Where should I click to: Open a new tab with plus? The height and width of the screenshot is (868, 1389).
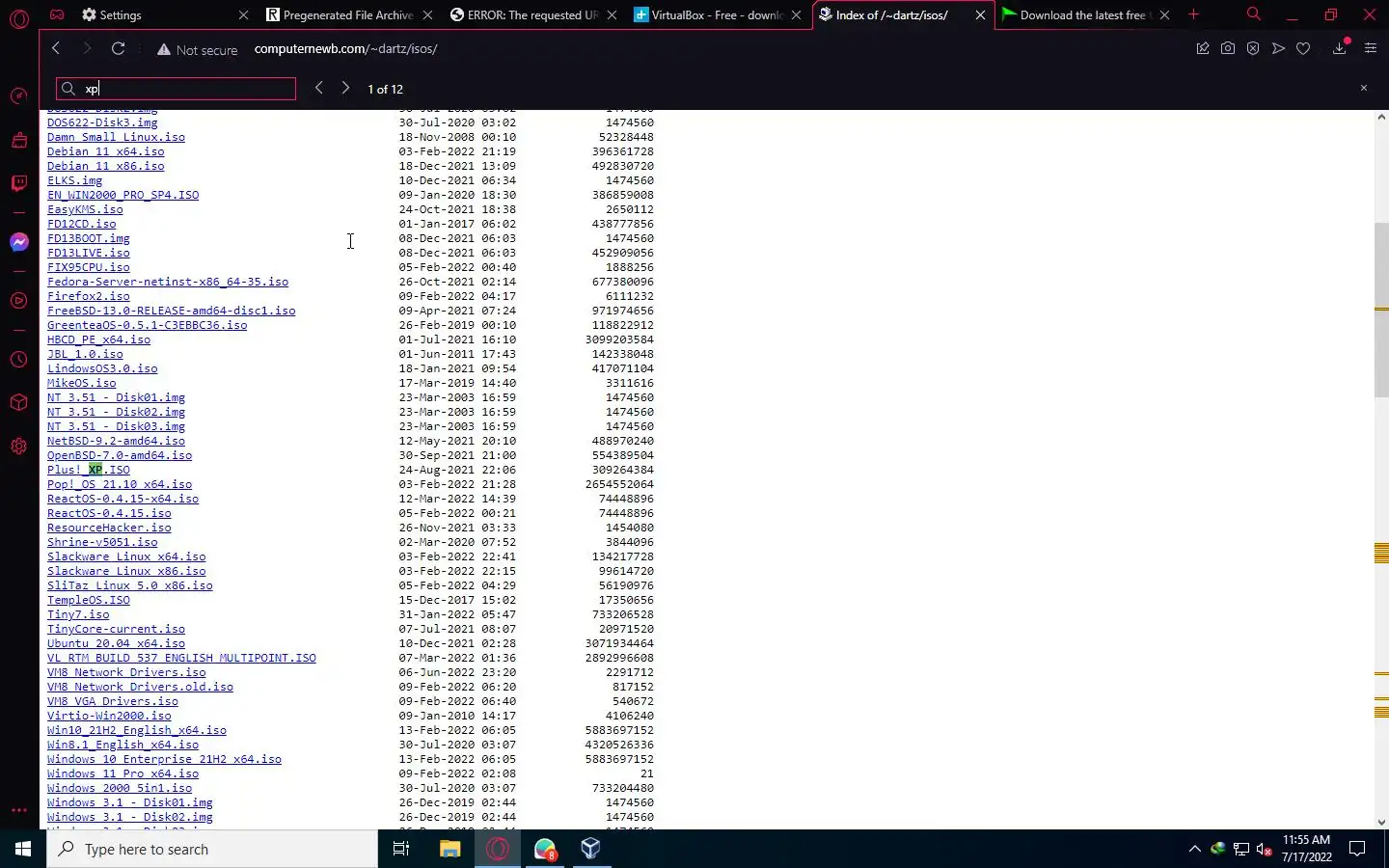point(1193,14)
